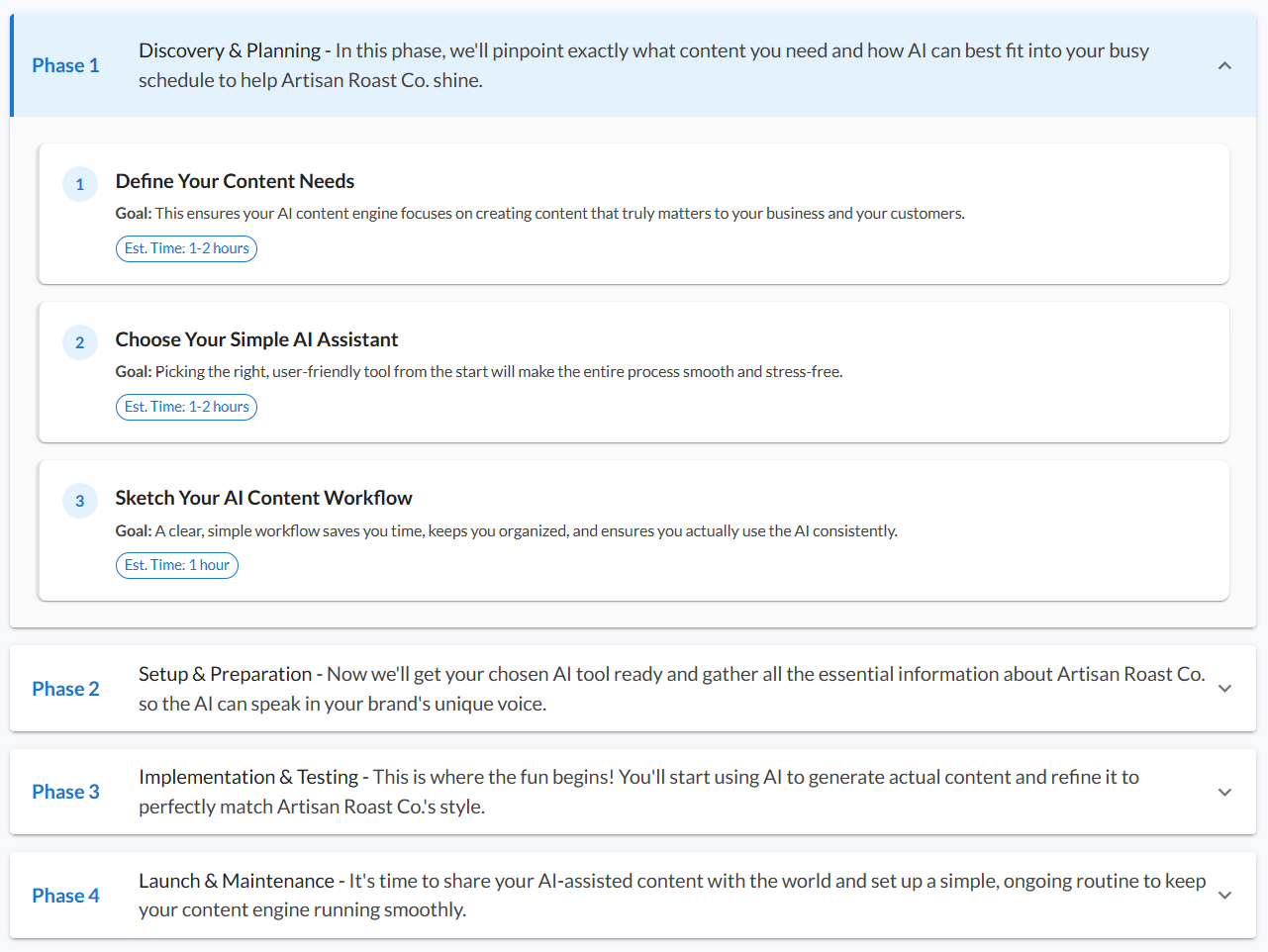Click the Est. Time 1-2 hours badge under step 1
1268x952 pixels.
(x=186, y=248)
